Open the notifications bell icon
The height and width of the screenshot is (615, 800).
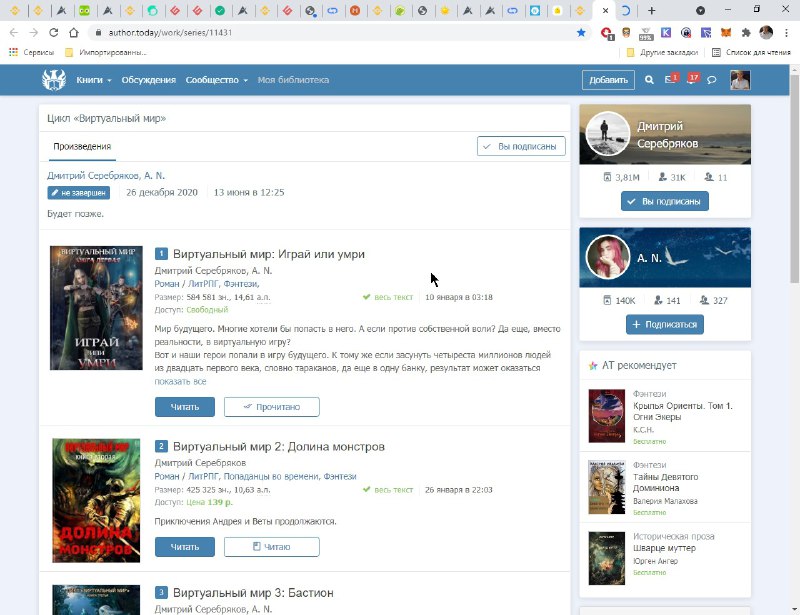click(691, 80)
